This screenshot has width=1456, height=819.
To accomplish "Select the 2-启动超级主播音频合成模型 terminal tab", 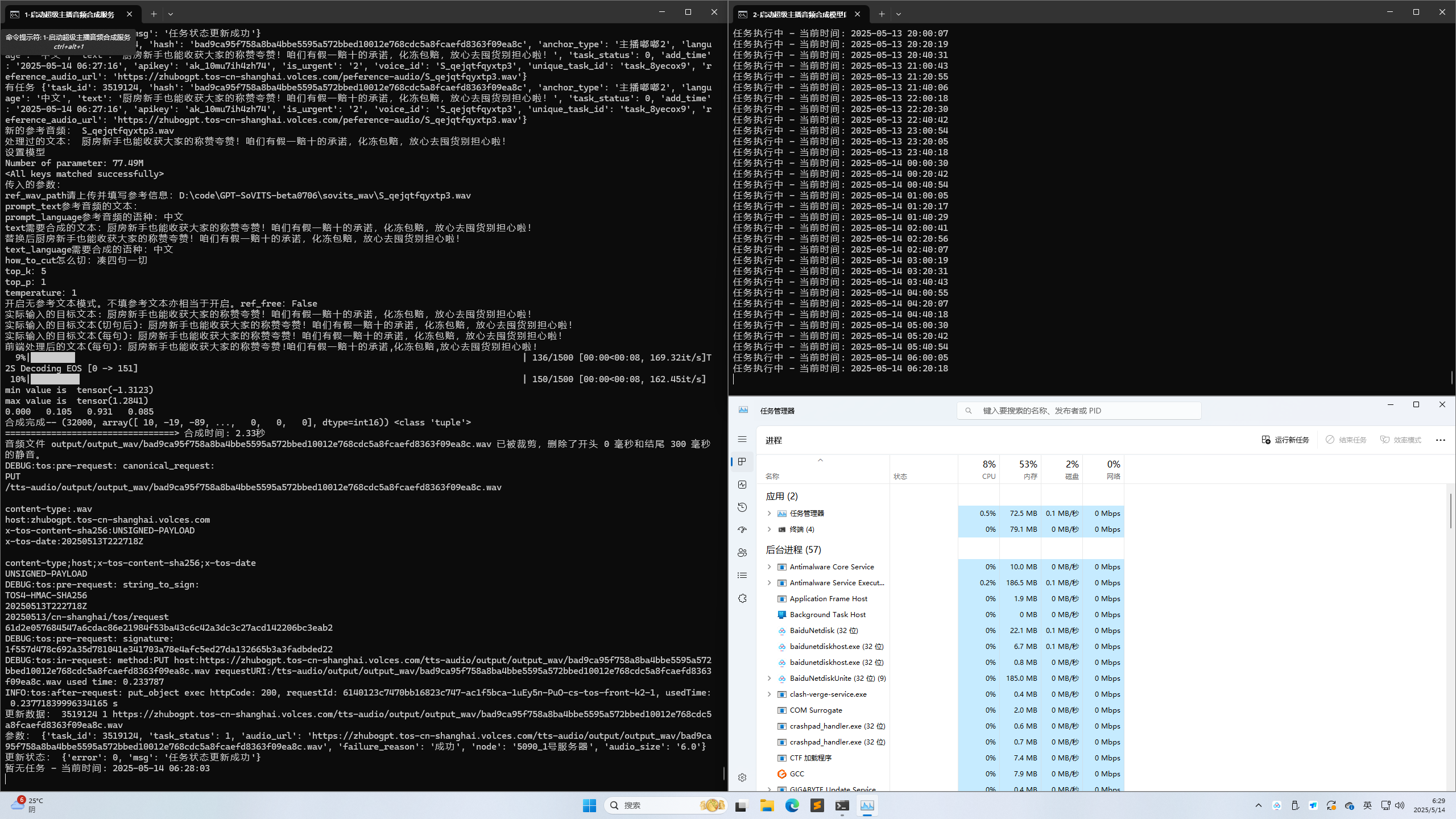I will (x=798, y=14).
